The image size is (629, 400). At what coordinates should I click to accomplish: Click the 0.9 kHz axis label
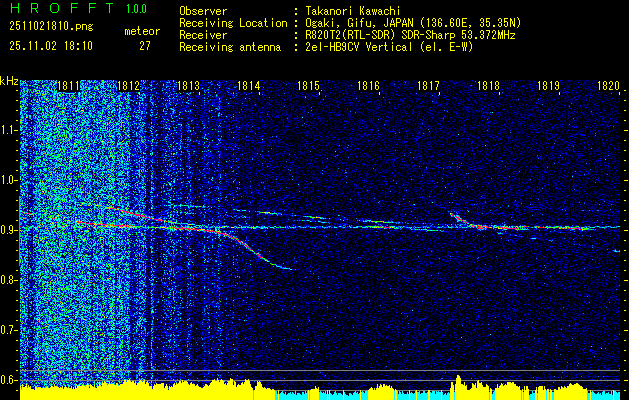click(x=8, y=230)
